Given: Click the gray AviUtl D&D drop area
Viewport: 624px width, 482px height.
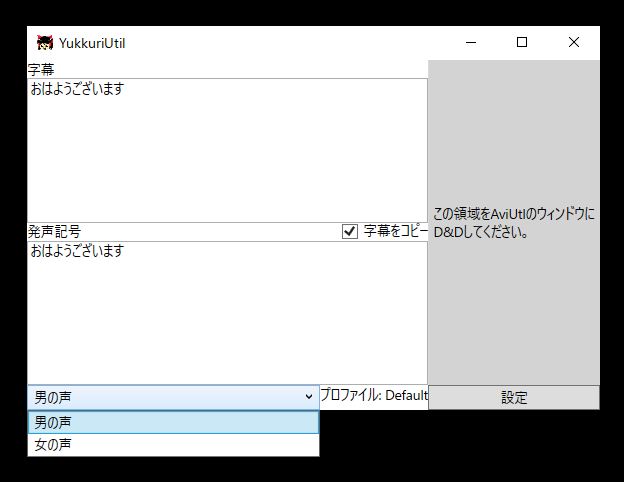Looking at the screenshot, I should pyautogui.click(x=514, y=222).
